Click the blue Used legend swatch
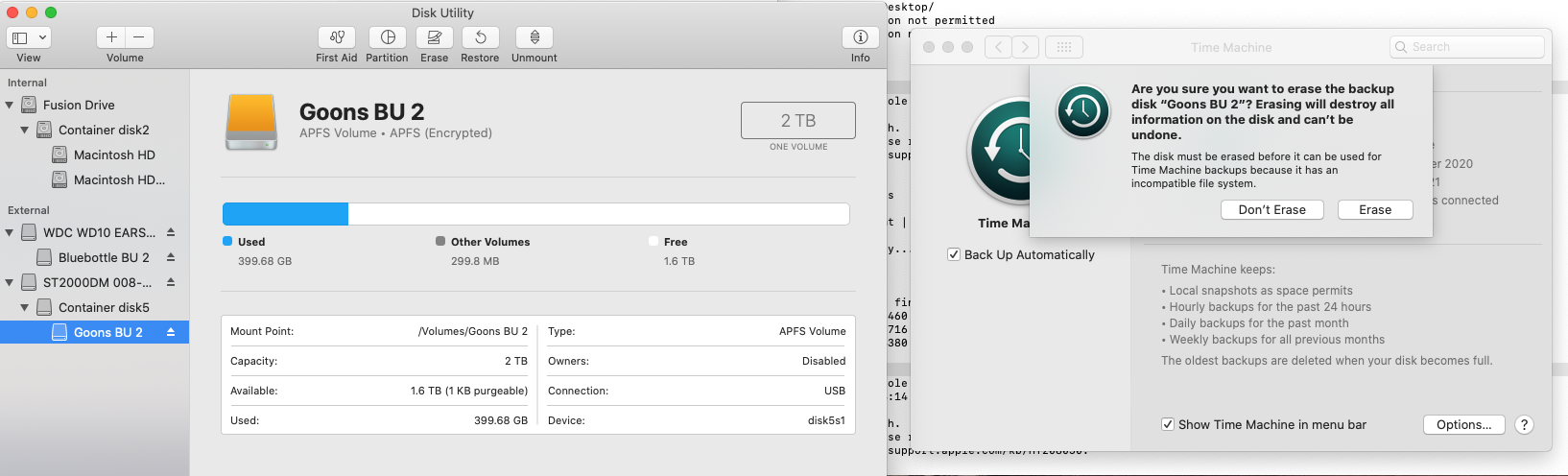 click(227, 242)
